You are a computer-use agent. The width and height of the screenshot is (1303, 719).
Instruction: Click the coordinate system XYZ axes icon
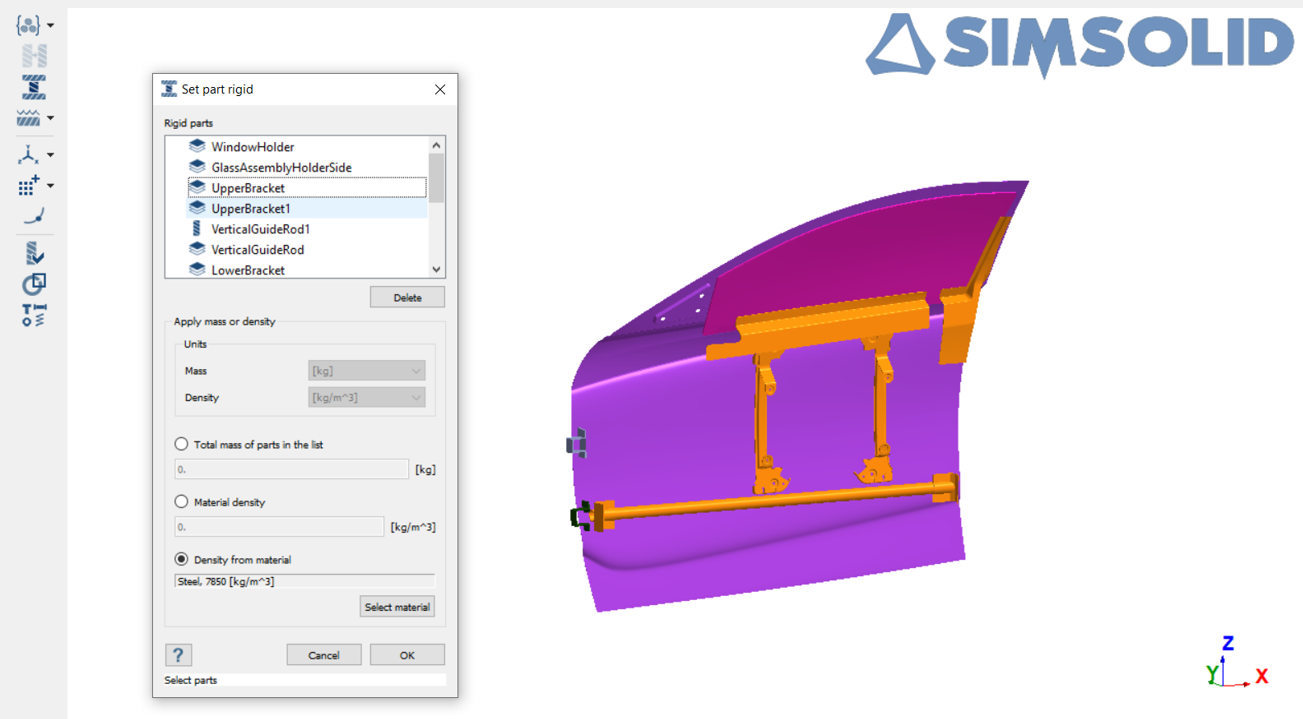pyautogui.click(x=29, y=155)
